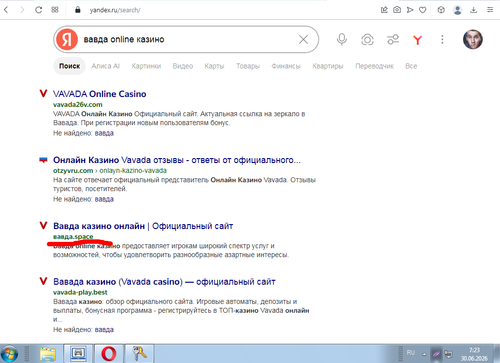
Task: Start voice search with microphone icon
Action: coord(342,39)
